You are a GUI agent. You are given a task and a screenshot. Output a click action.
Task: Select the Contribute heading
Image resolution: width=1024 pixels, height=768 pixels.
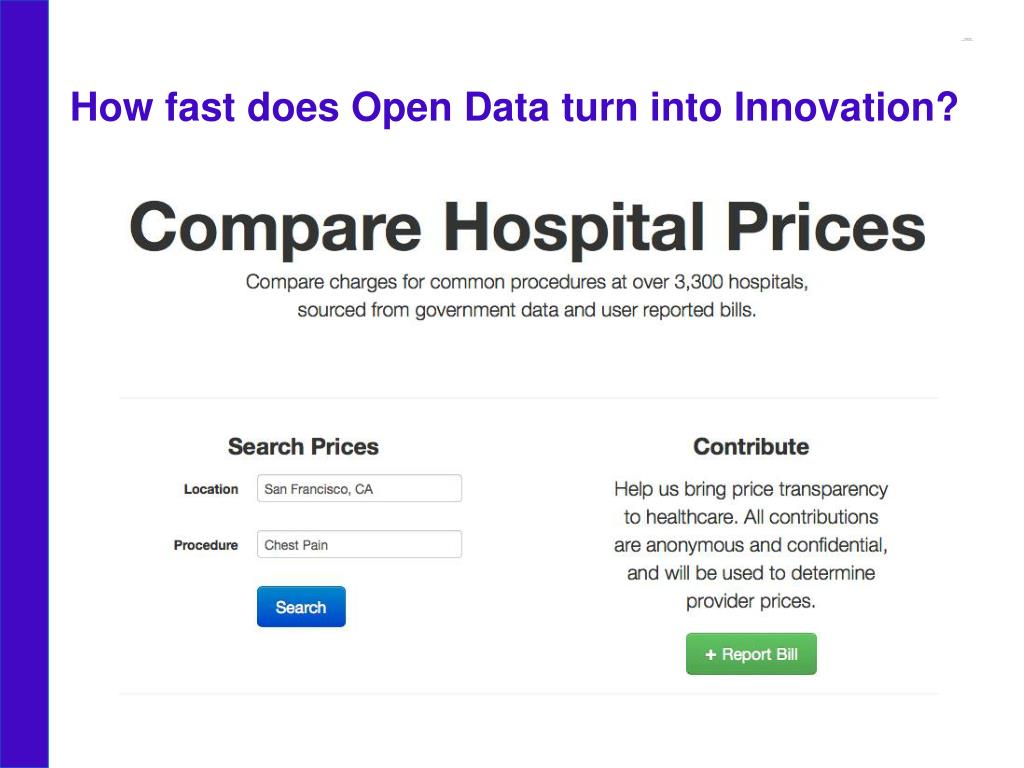pyautogui.click(x=751, y=446)
